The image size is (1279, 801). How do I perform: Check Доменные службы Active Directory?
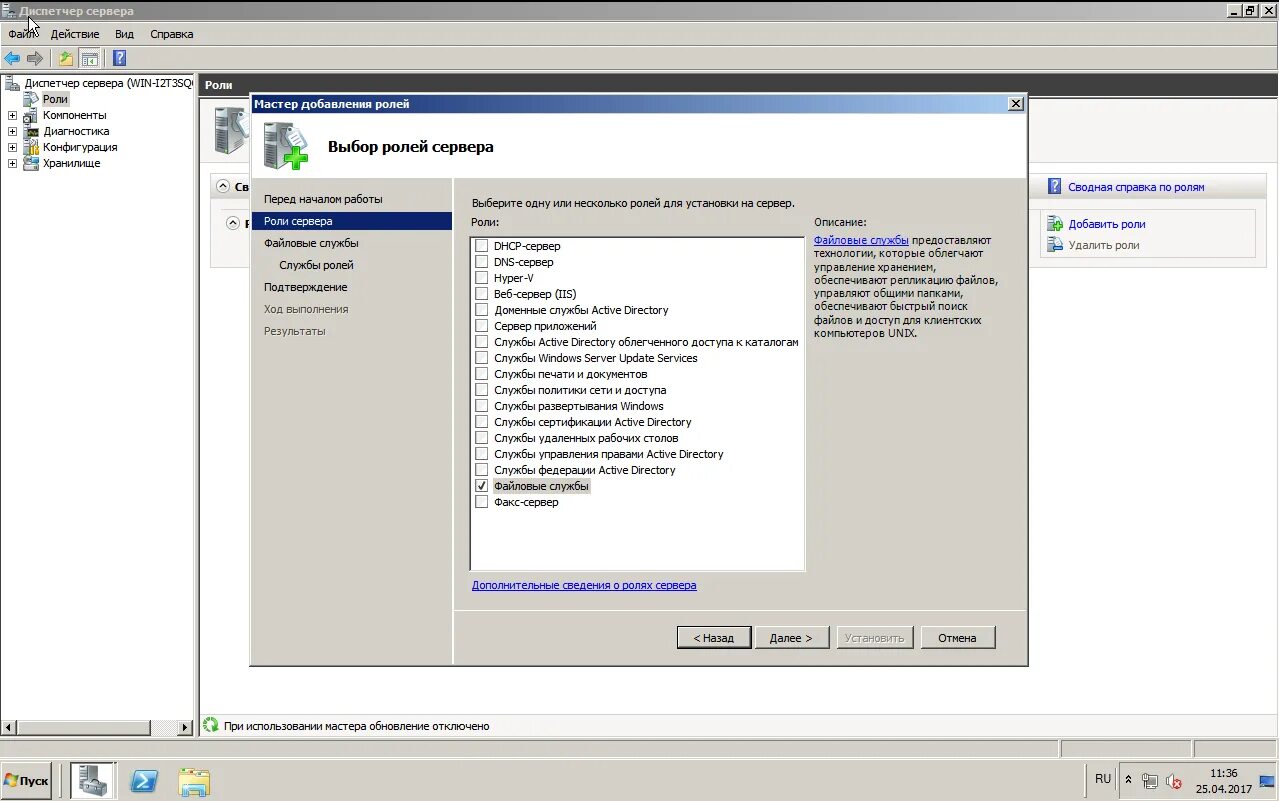tap(482, 310)
